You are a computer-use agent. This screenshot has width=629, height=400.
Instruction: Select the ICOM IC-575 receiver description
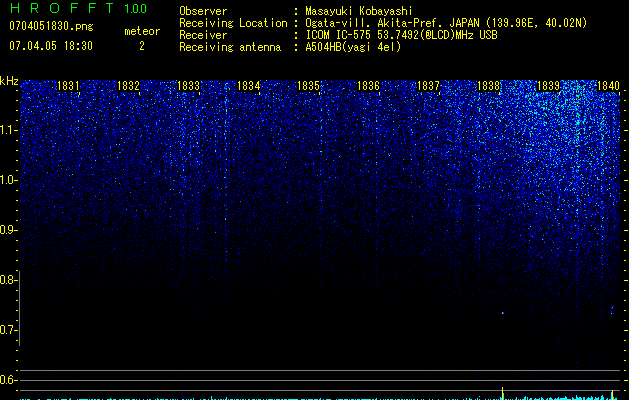(401, 35)
